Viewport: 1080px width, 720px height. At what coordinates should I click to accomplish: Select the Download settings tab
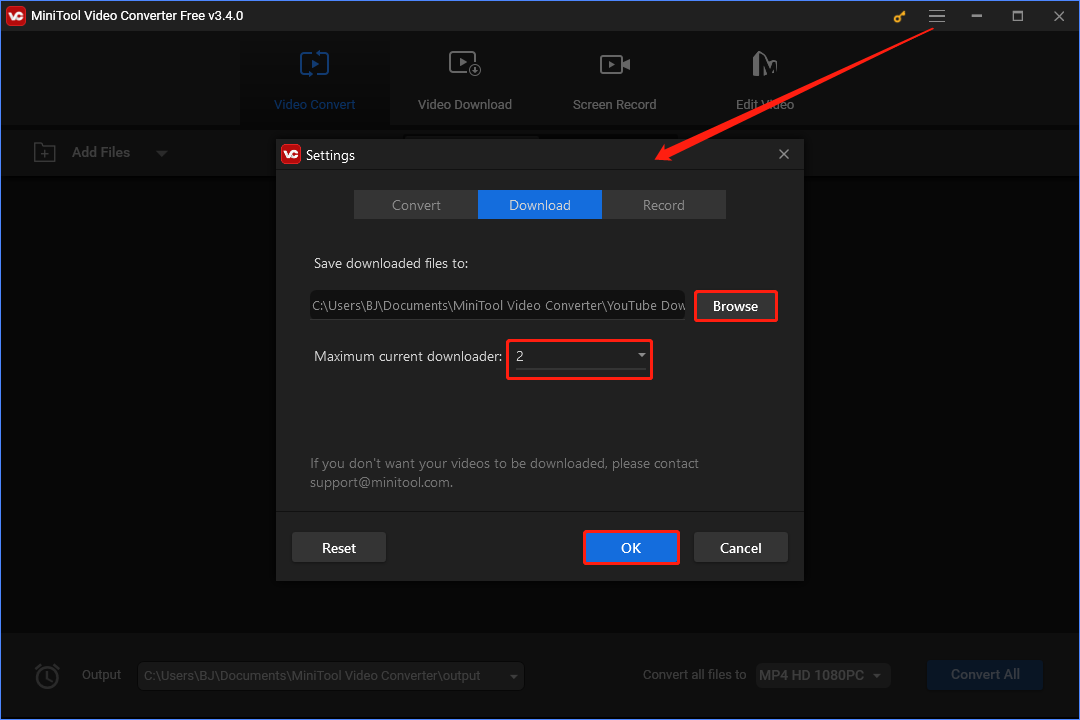540,205
